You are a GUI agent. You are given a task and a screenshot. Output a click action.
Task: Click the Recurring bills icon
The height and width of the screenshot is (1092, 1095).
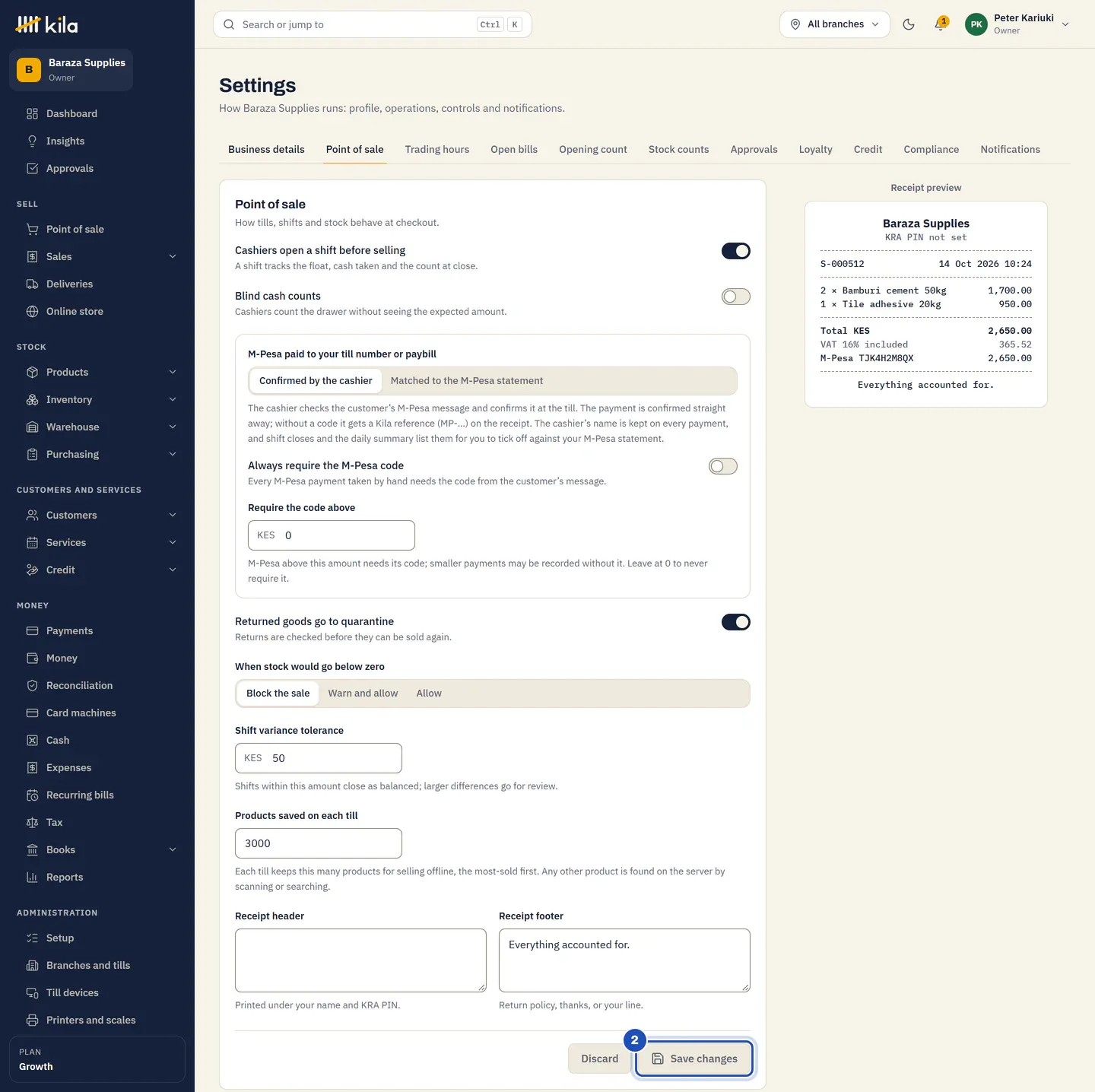pos(32,795)
